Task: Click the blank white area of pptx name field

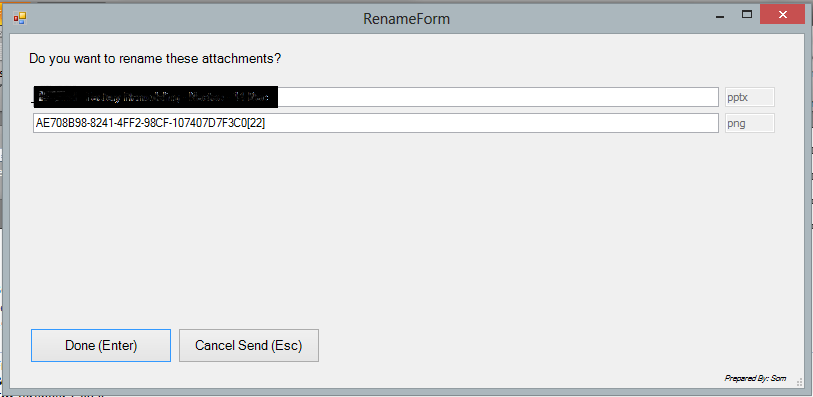Action: point(498,97)
